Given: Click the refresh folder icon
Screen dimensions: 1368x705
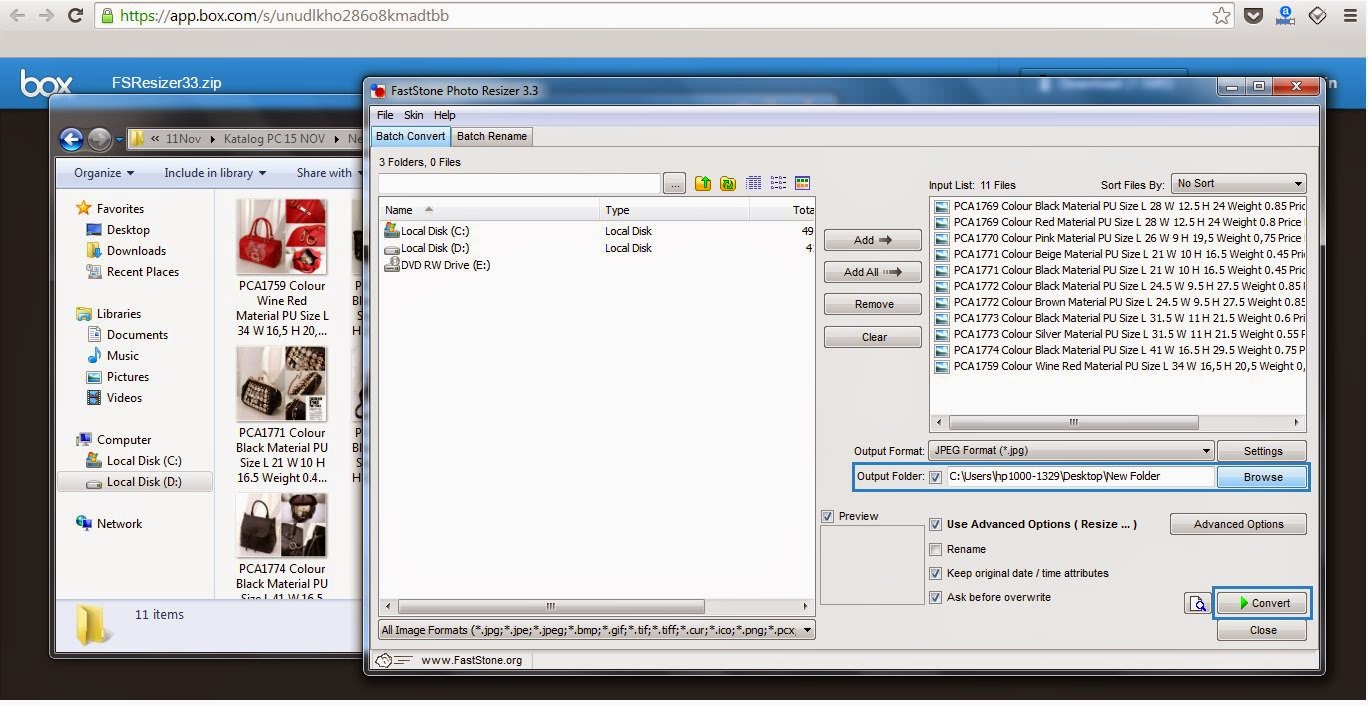Looking at the screenshot, I should click(728, 184).
